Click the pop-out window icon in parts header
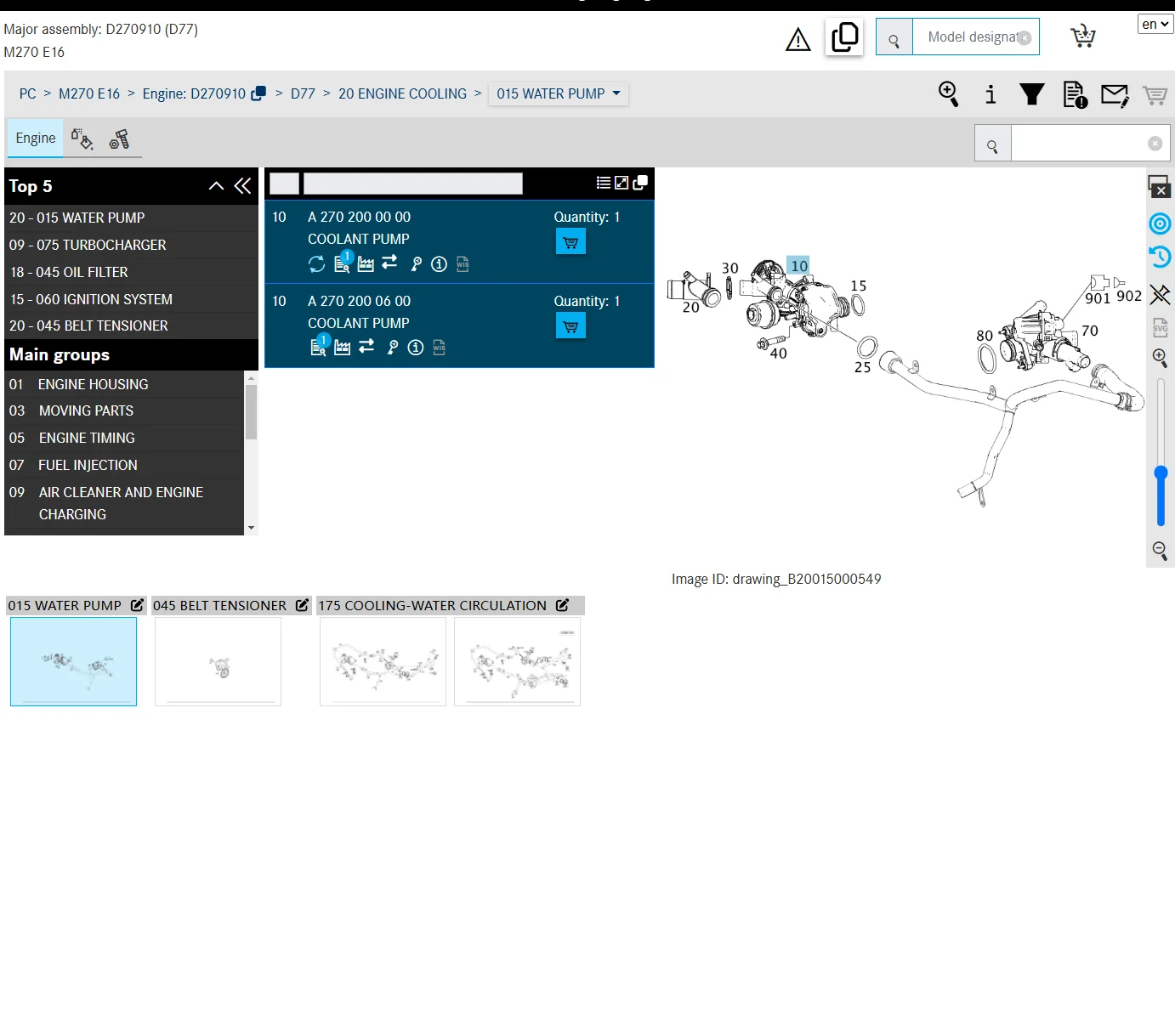This screenshot has width=1175, height=1036. click(640, 183)
